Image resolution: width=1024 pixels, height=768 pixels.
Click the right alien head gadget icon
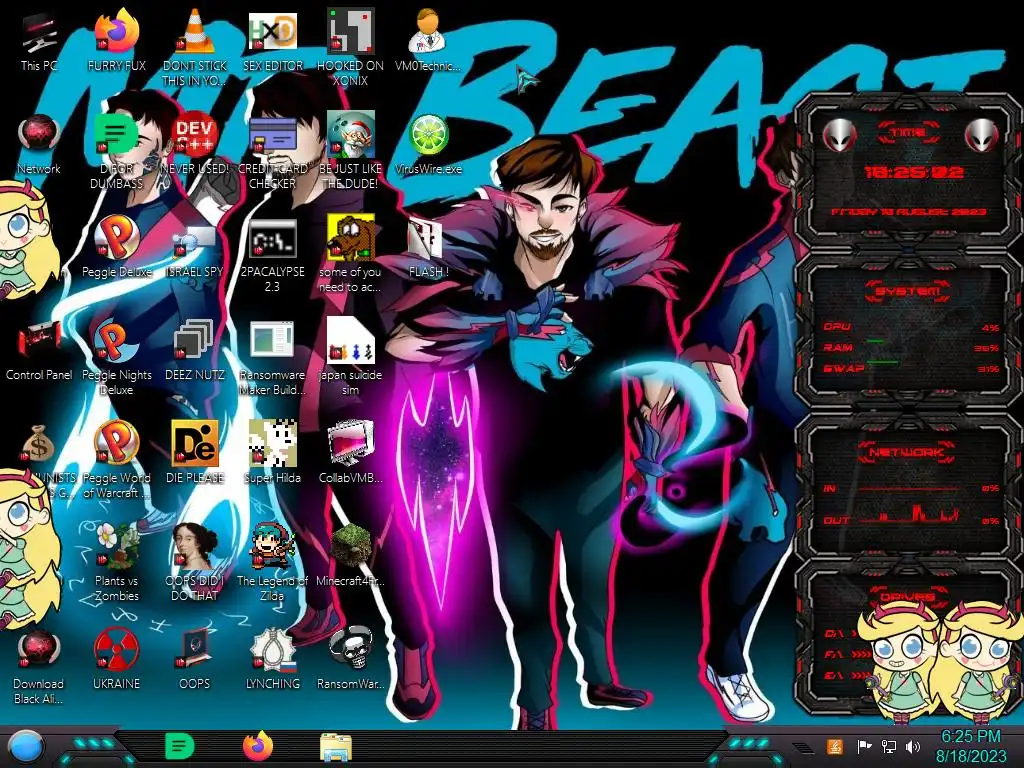click(982, 136)
